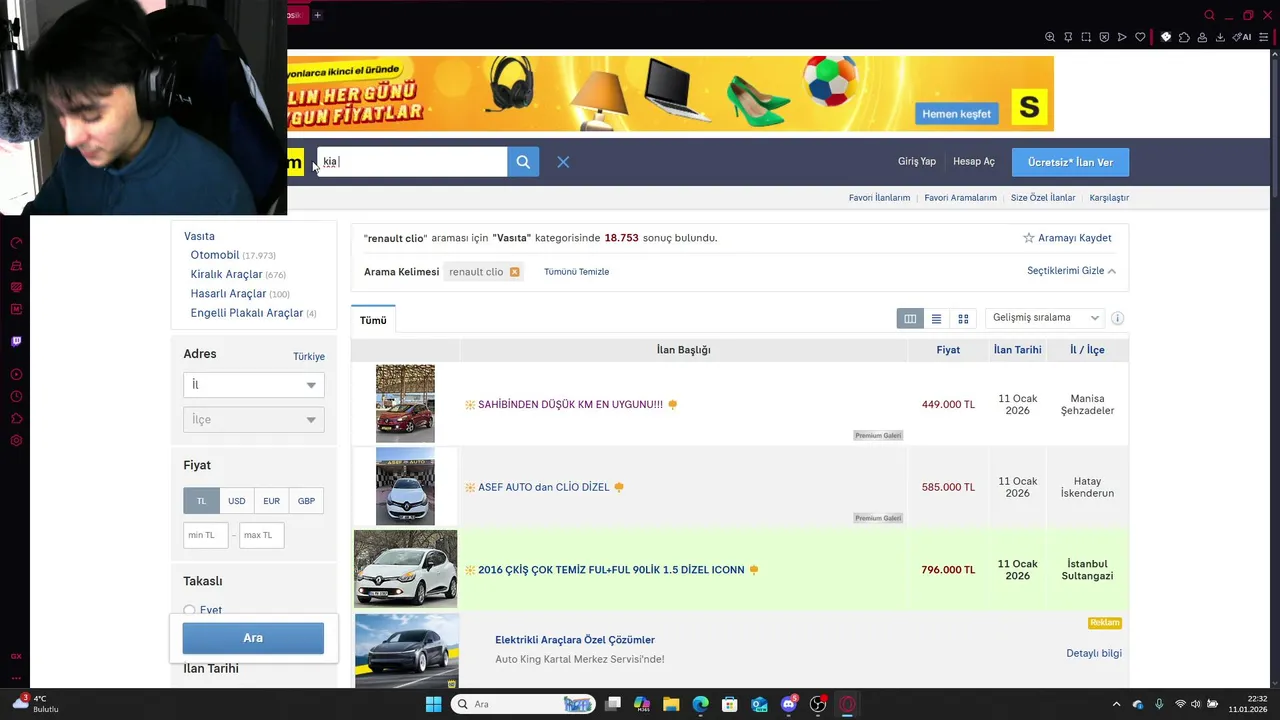
Task: Click the heart bookmark toolbar icon
Action: pos(1140,37)
